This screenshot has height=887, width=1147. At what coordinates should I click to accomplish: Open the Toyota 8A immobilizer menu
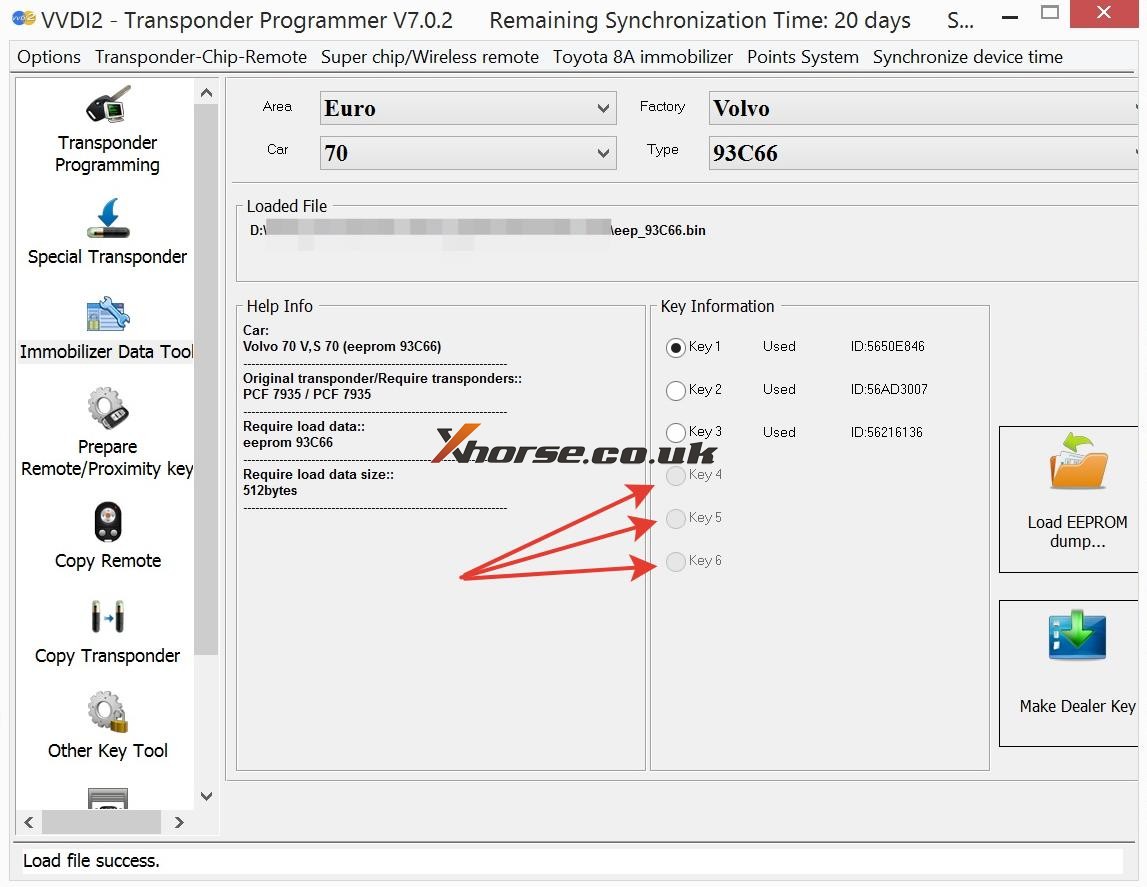pyautogui.click(x=643, y=57)
